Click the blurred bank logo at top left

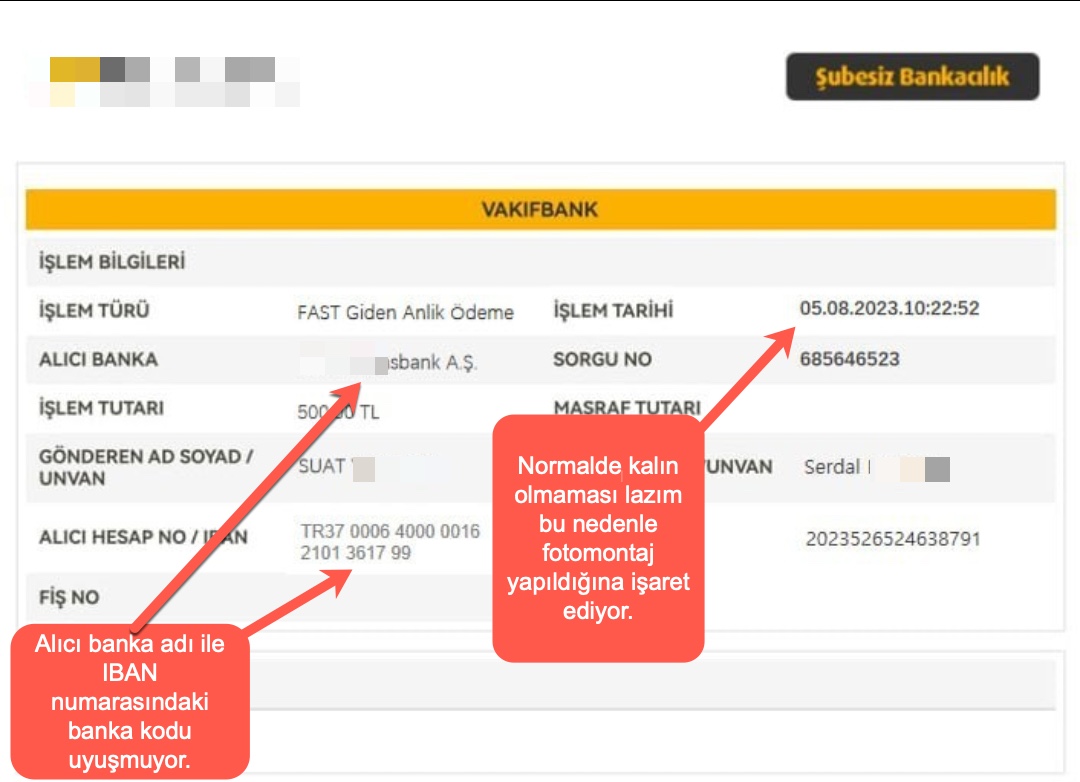point(164,82)
